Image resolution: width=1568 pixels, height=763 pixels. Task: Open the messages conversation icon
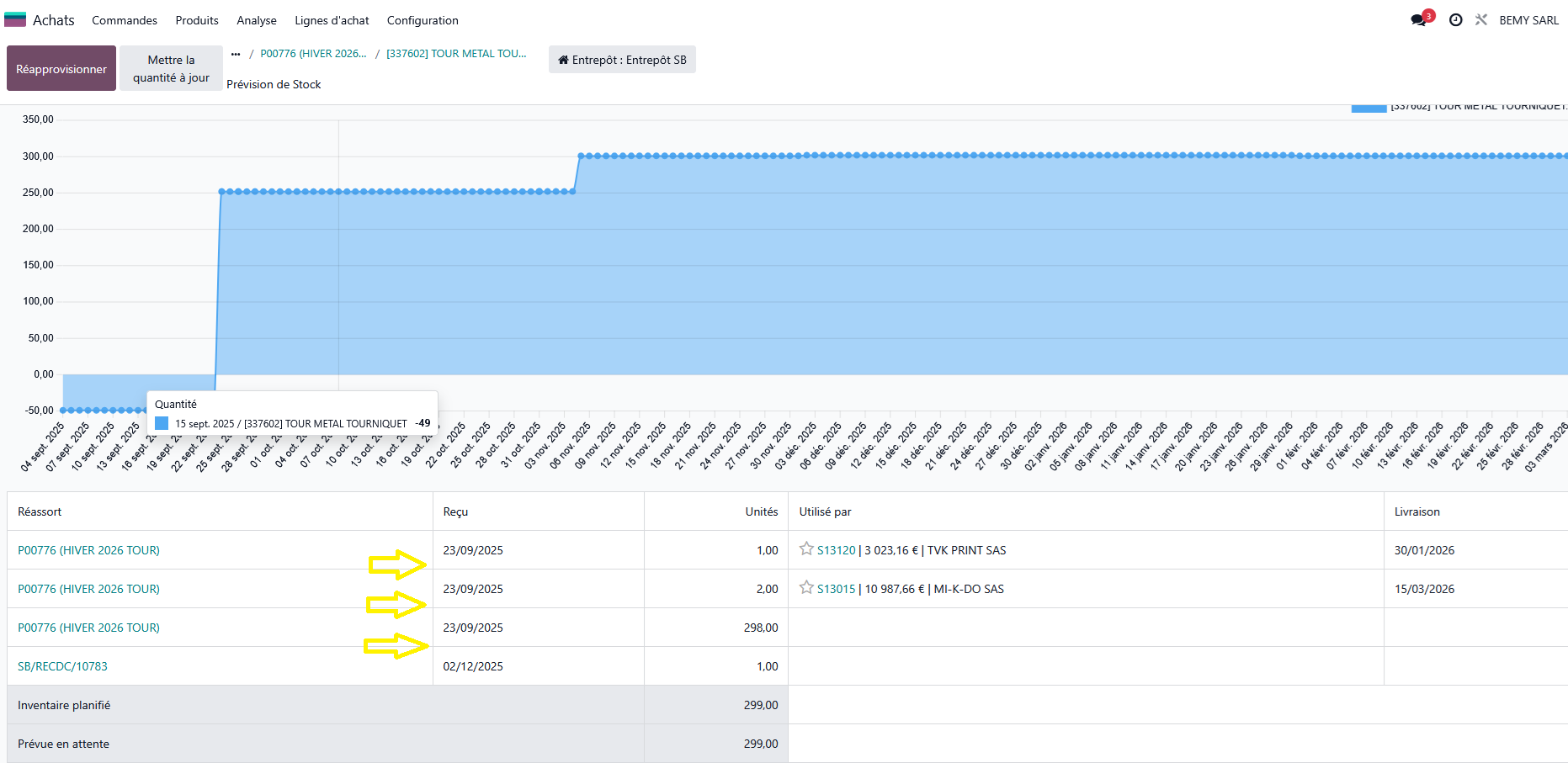1419,20
